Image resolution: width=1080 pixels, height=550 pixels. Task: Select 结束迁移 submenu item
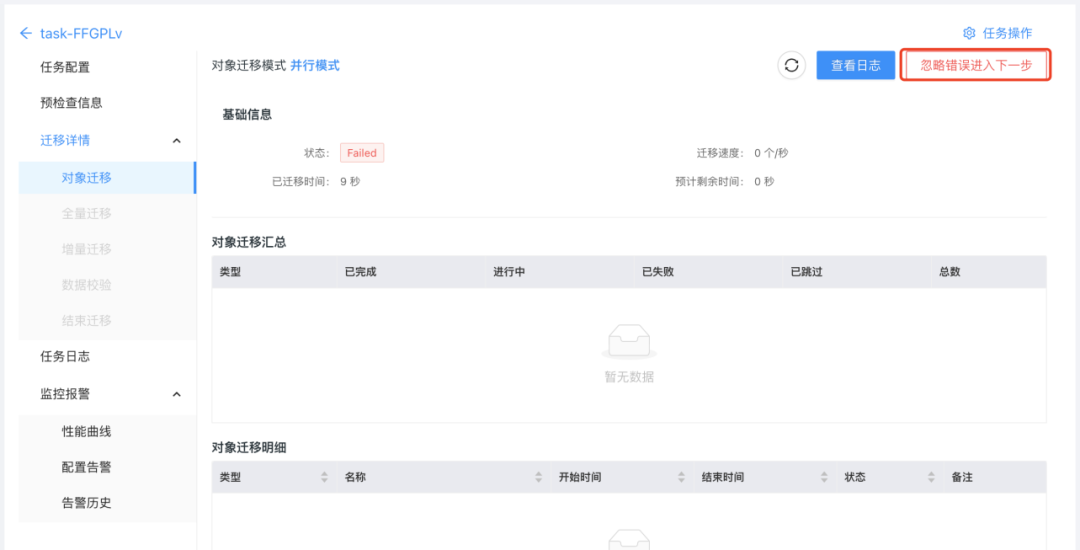point(87,321)
